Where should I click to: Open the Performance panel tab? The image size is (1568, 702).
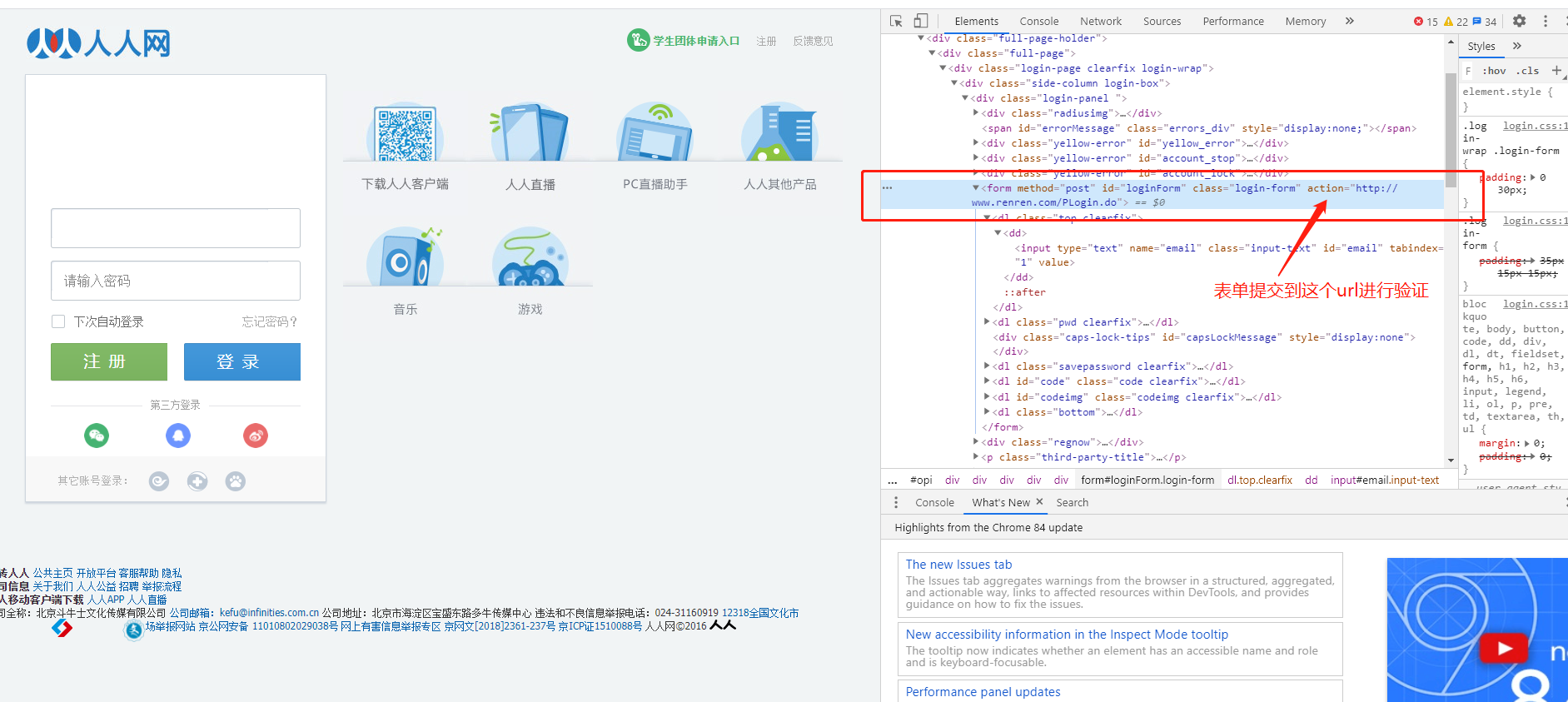(1233, 22)
